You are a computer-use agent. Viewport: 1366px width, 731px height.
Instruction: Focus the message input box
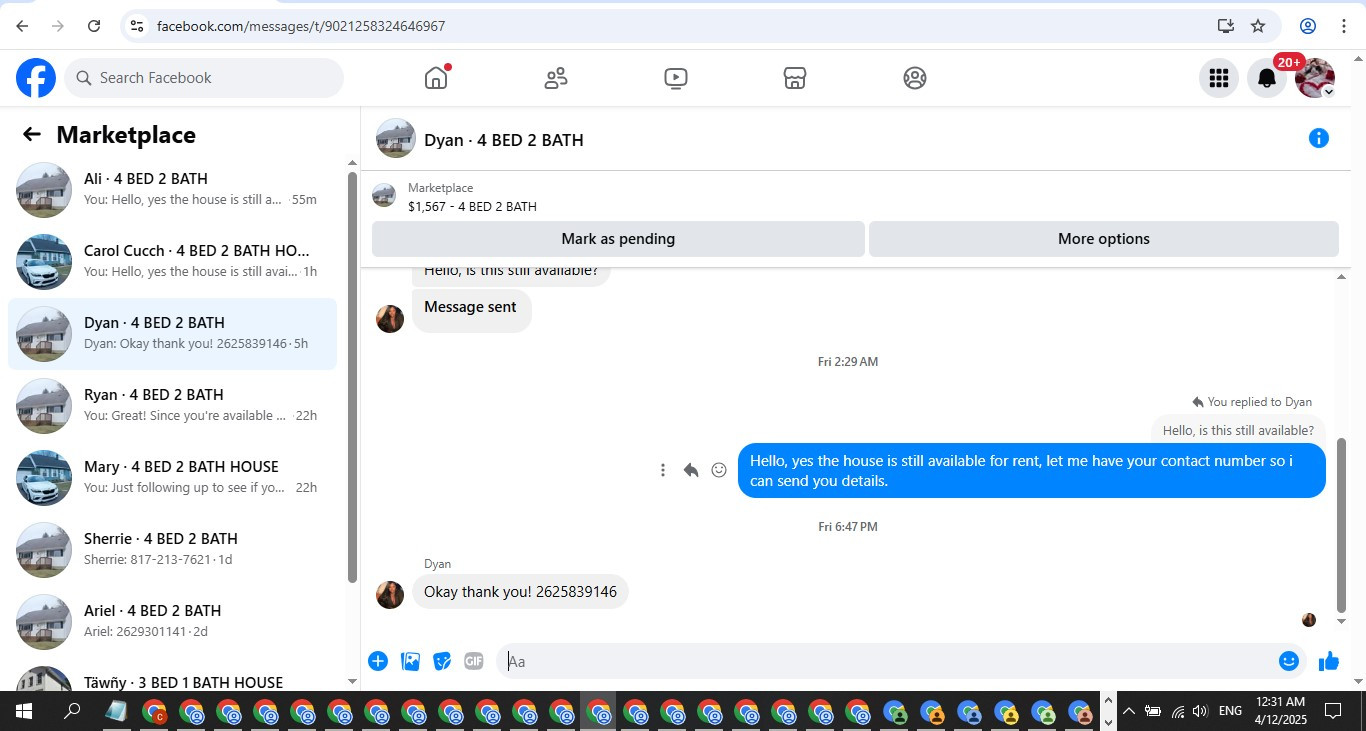[888, 661]
